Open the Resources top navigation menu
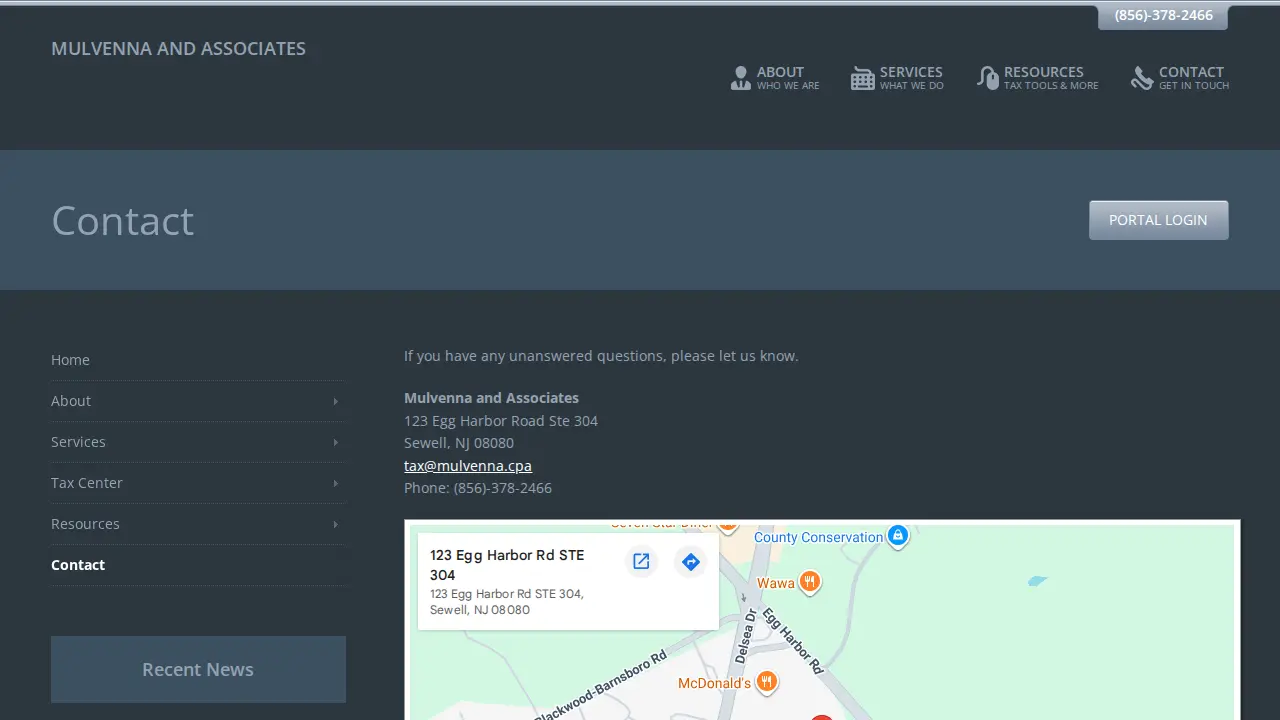This screenshot has height=720, width=1280. 1038,78
